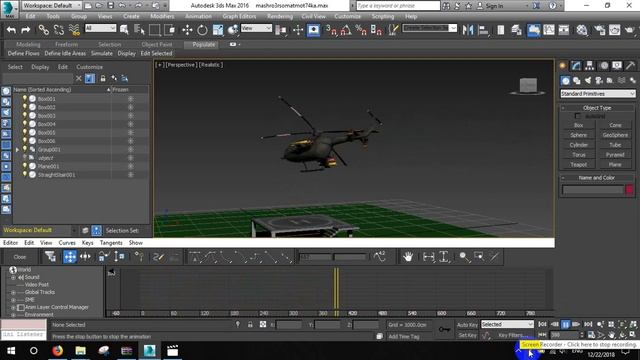Expand the Group001 tree node
The image size is (640, 360).
point(17,149)
